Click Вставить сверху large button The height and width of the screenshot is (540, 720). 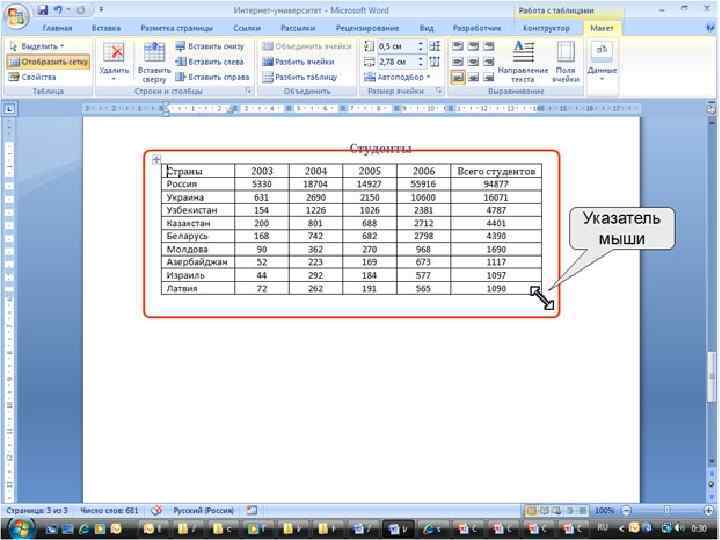pyautogui.click(x=154, y=62)
